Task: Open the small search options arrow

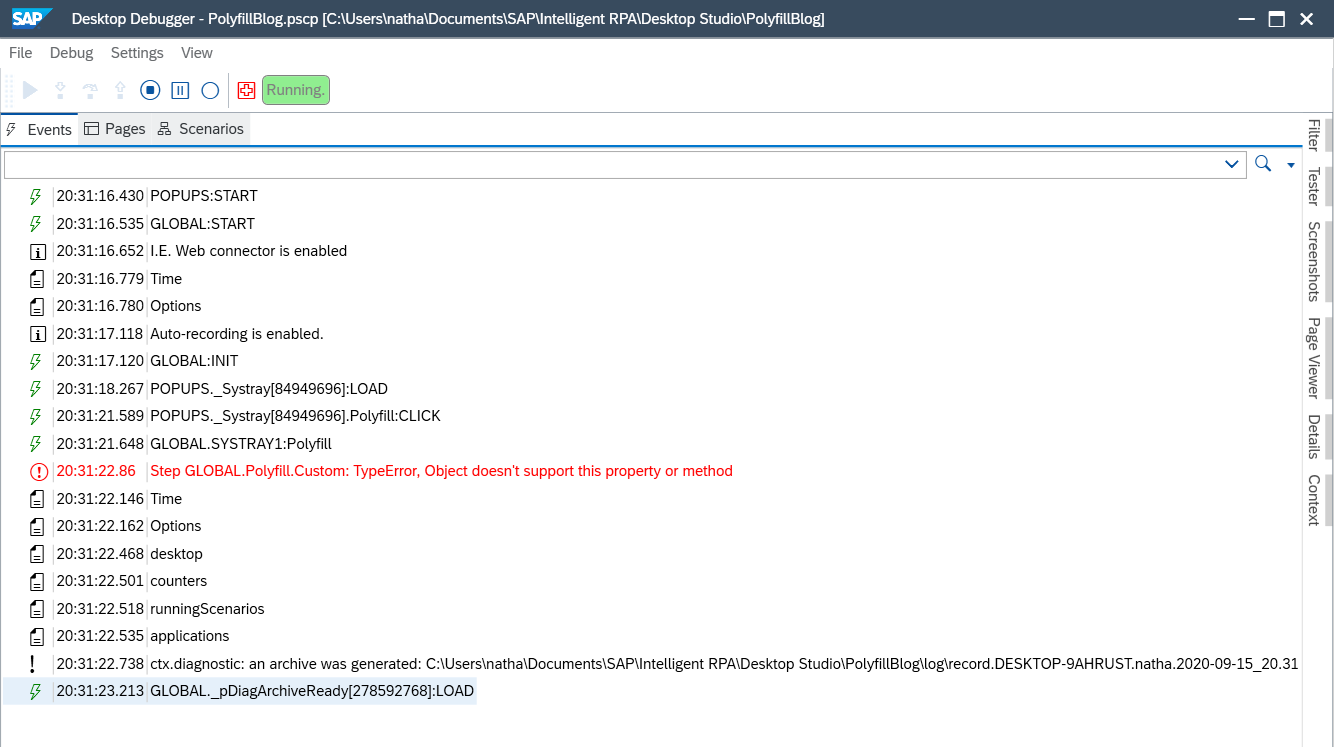Action: [x=1290, y=165]
